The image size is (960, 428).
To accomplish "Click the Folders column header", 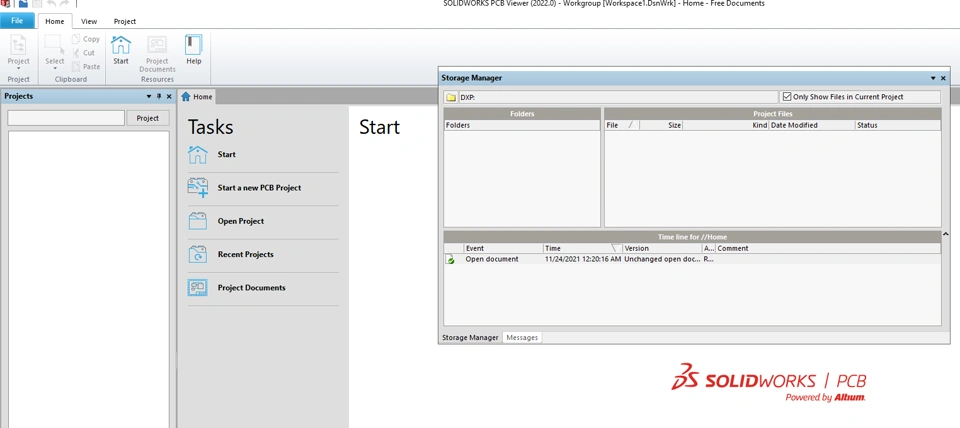I will click(522, 125).
